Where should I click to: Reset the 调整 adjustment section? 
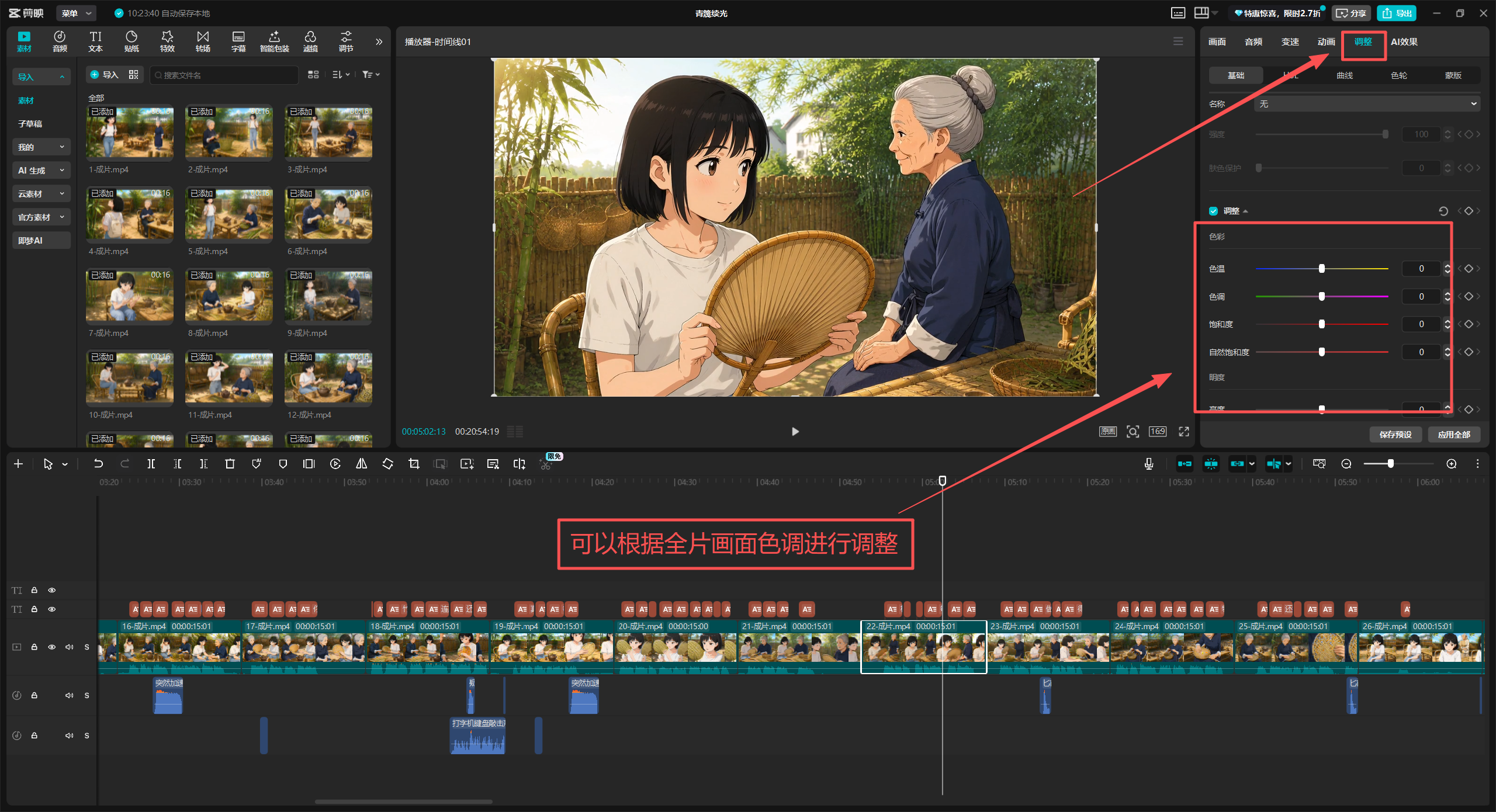click(1443, 211)
